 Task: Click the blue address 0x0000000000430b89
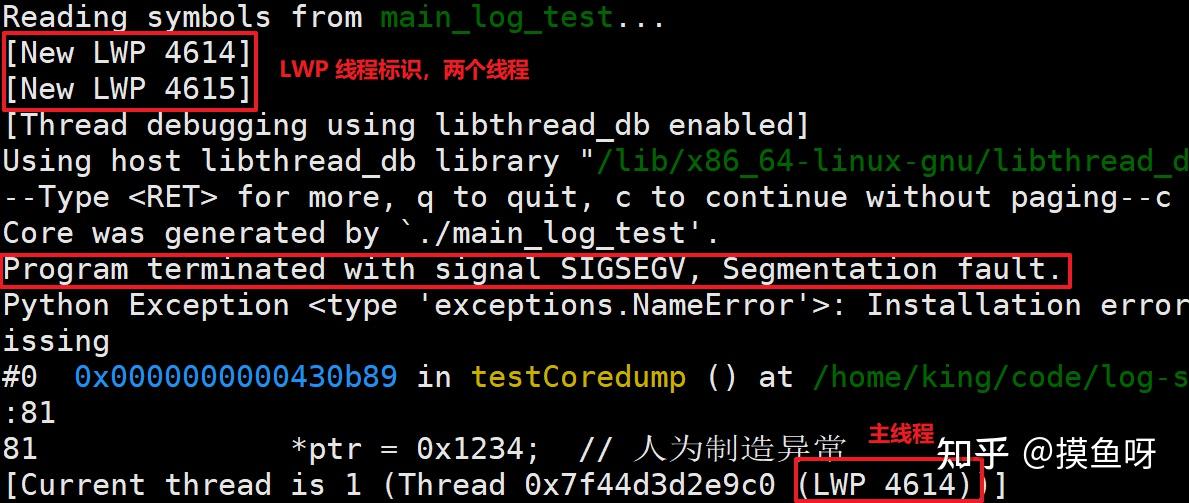(236, 377)
